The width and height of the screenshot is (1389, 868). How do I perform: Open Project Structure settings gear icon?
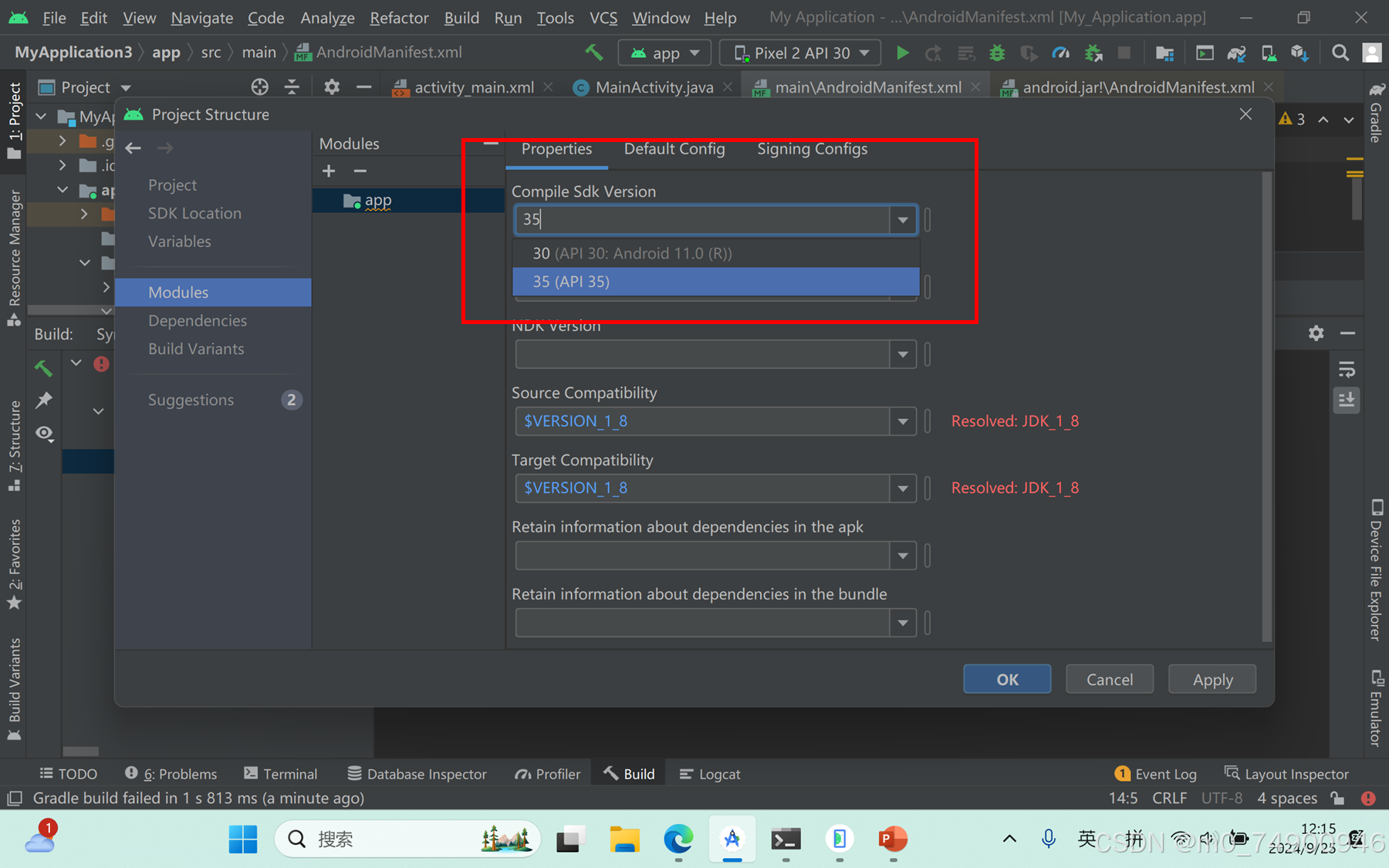1164,52
